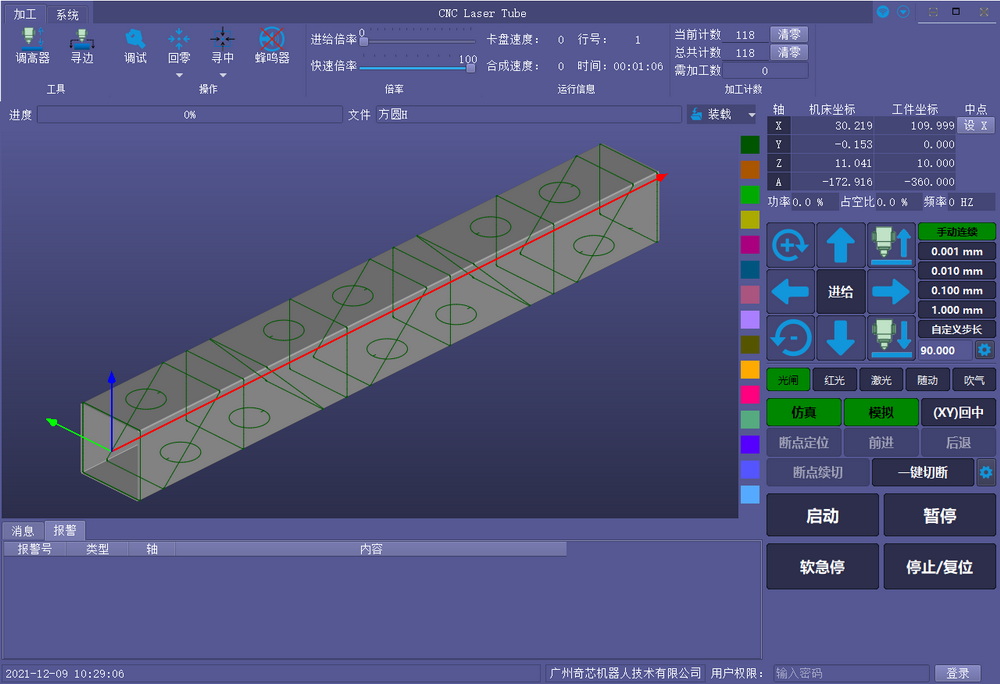
Task: Click the 调高器 height controller icon
Action: coord(33,45)
